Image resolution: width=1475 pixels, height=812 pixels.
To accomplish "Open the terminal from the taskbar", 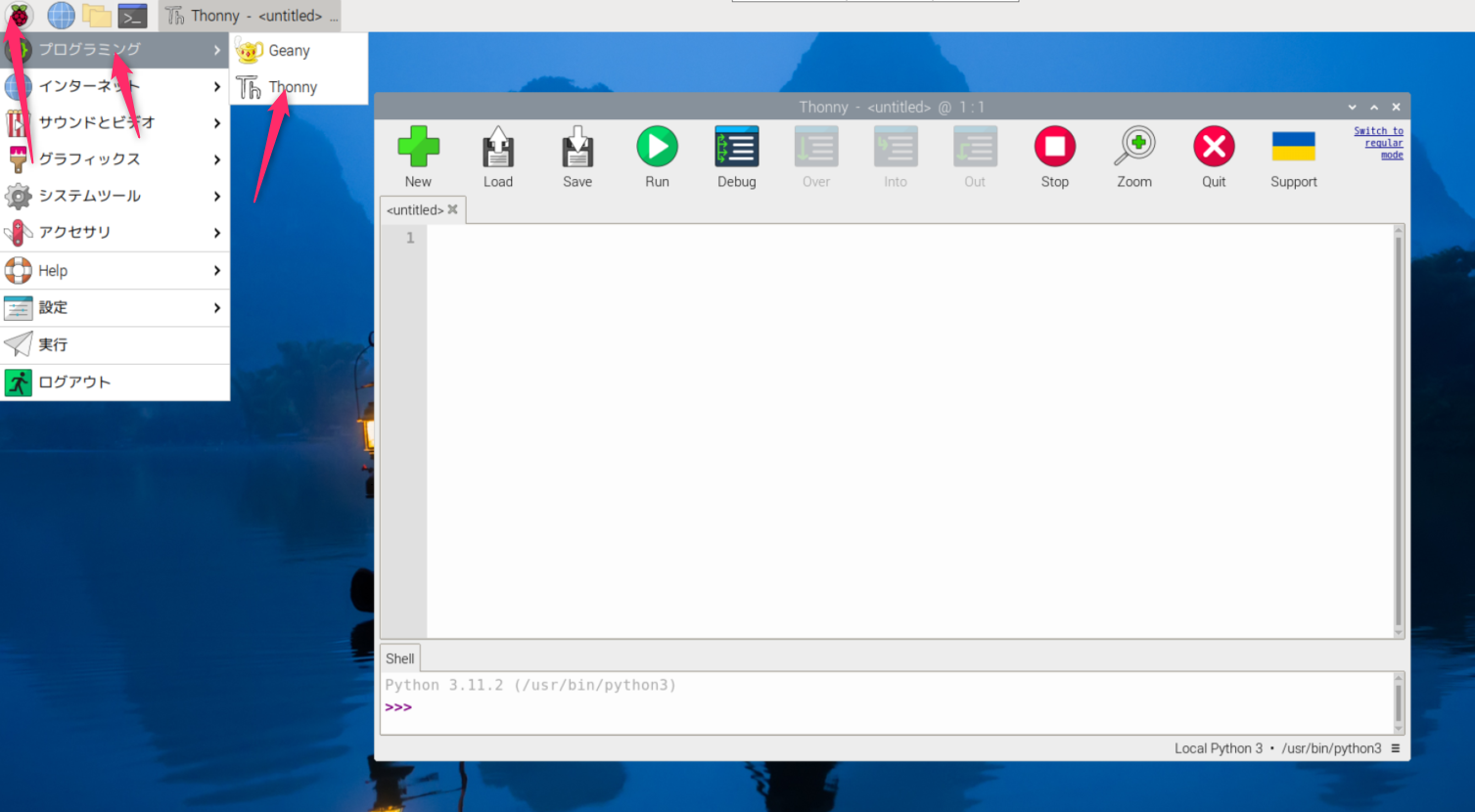I will click(x=132, y=15).
